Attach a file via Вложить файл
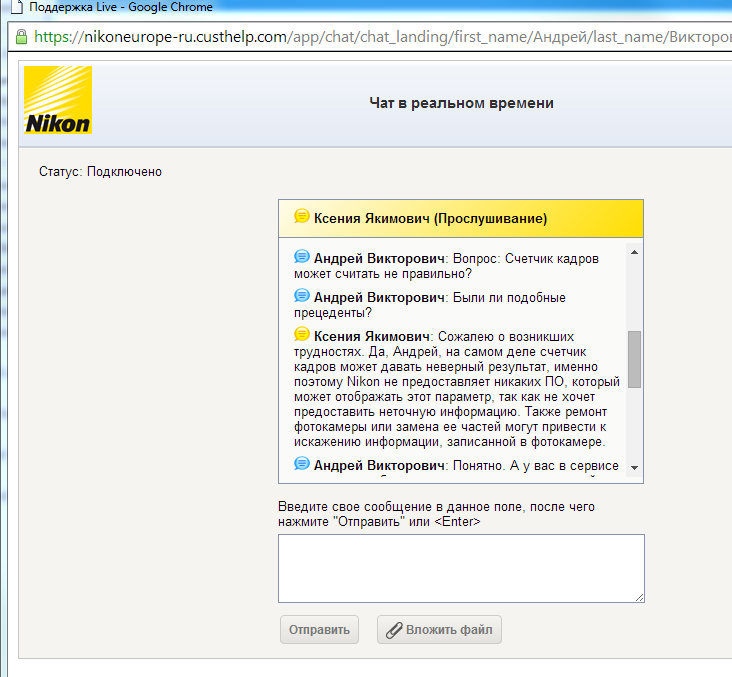Screen dimensions: 732x677 click(x=439, y=630)
